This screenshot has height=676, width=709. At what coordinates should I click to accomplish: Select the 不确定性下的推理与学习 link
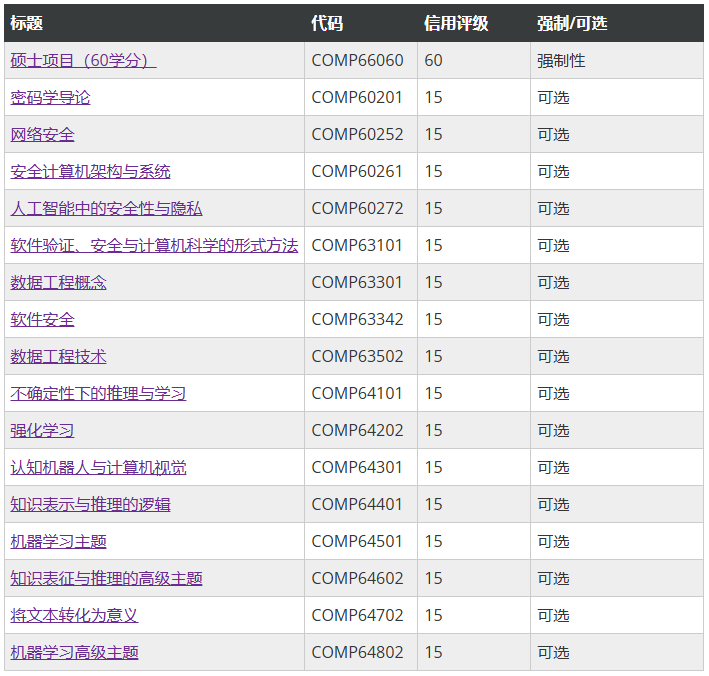[x=98, y=393]
